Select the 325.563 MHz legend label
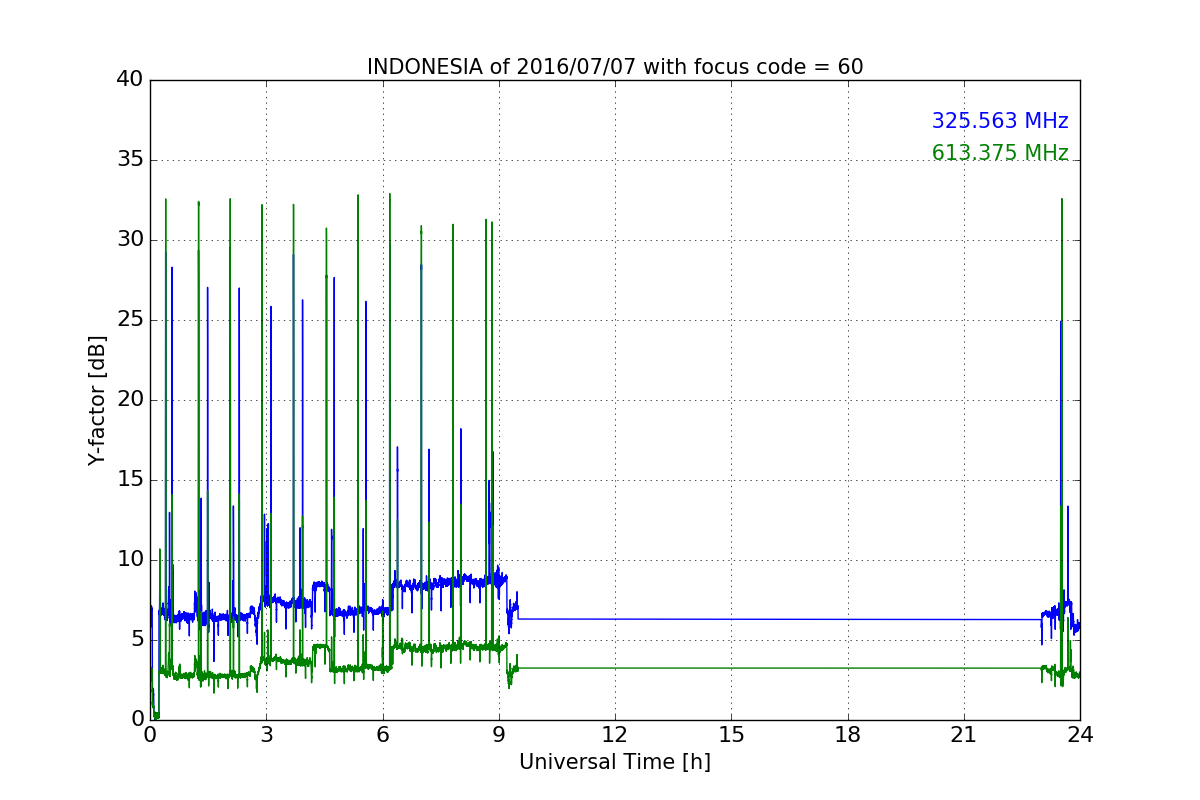This screenshot has height=800, width=1200. click(1000, 121)
